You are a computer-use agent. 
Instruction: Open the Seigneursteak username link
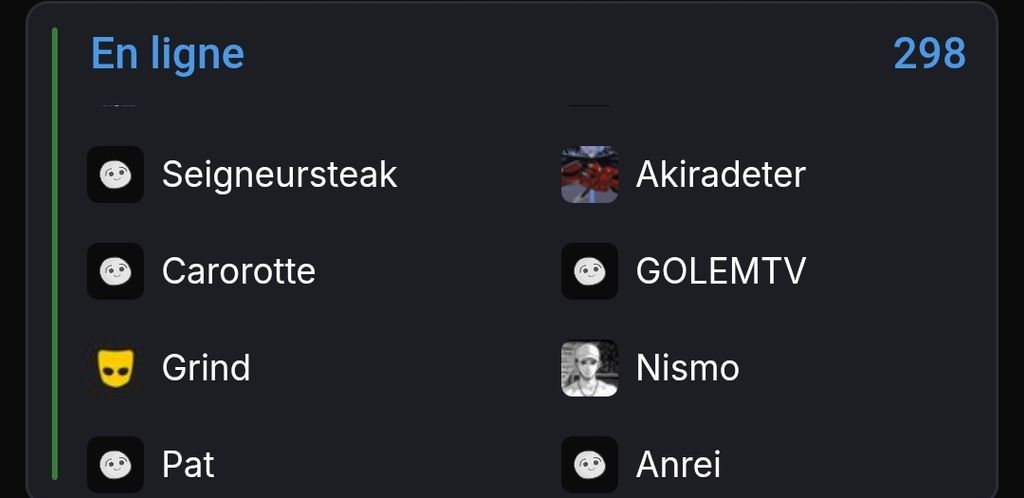tap(279, 175)
